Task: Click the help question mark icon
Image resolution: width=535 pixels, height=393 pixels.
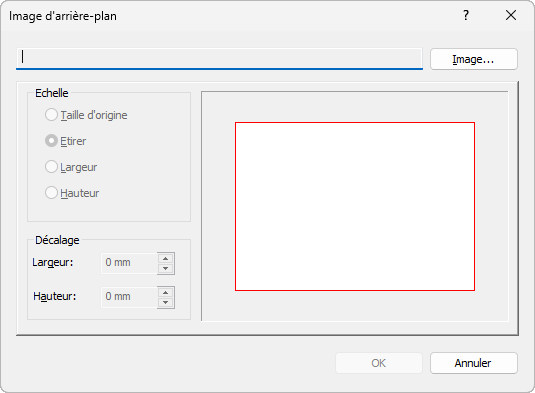Action: point(466,15)
